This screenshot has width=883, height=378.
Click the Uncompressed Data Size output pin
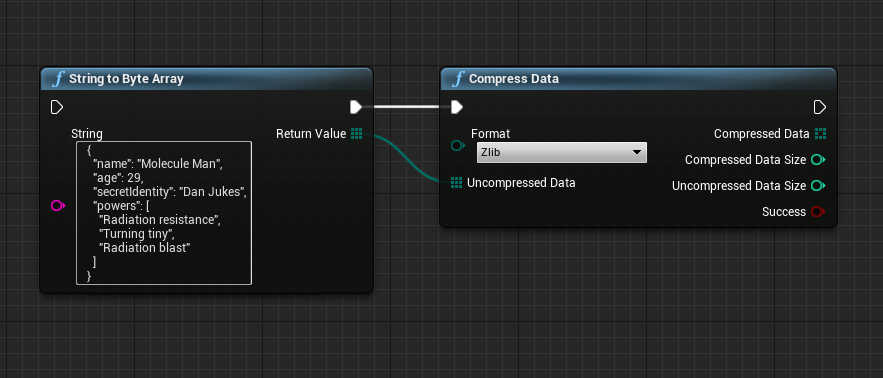pyautogui.click(x=818, y=186)
